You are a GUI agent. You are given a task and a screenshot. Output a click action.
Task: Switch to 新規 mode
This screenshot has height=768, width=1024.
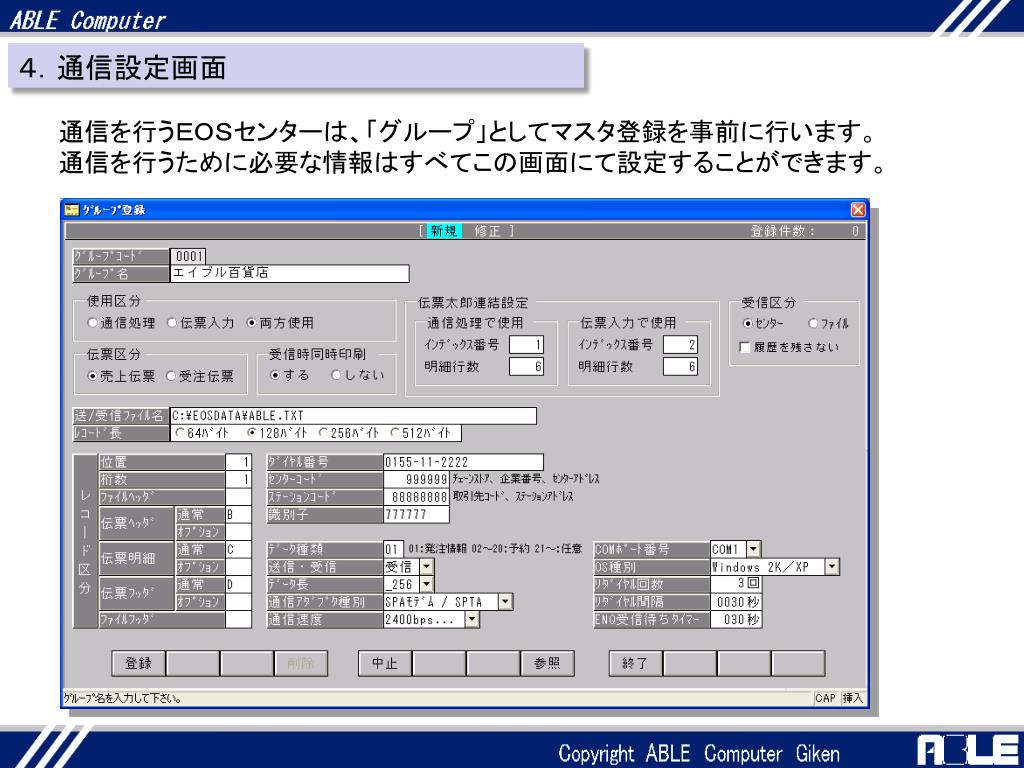[x=444, y=231]
